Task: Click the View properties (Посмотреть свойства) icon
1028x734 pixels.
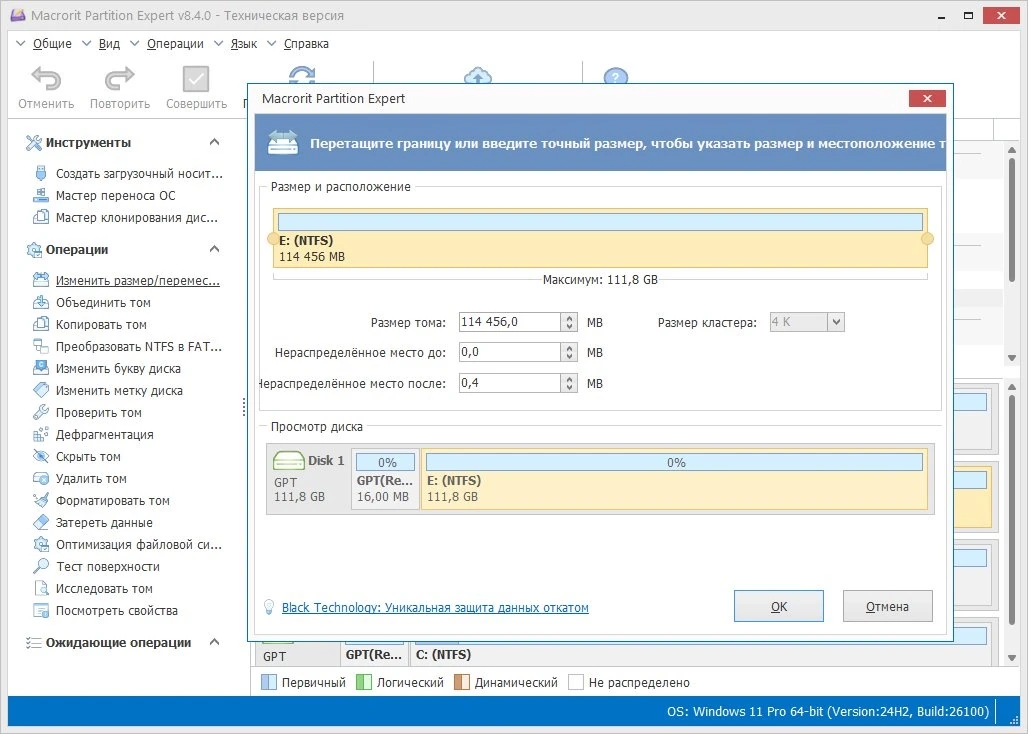Action: (x=41, y=610)
